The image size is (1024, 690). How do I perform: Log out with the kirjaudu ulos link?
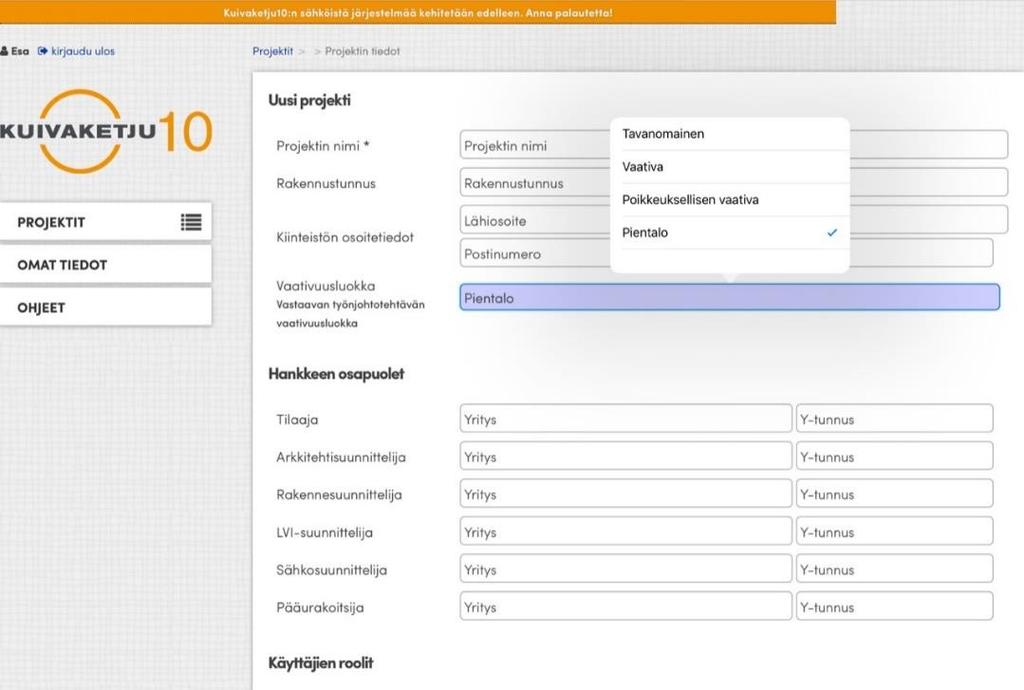[x=83, y=51]
